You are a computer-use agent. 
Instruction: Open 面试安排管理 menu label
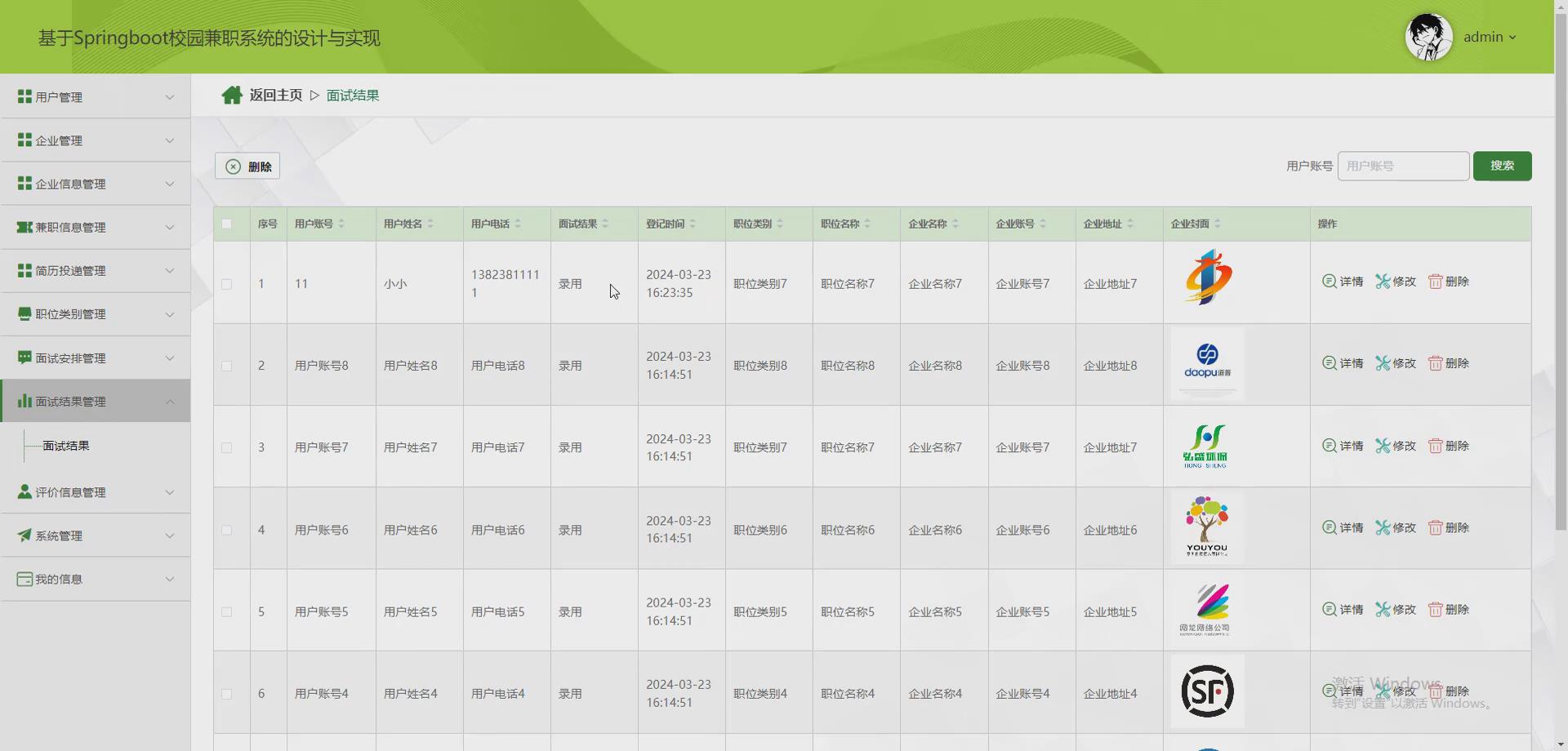[70, 358]
